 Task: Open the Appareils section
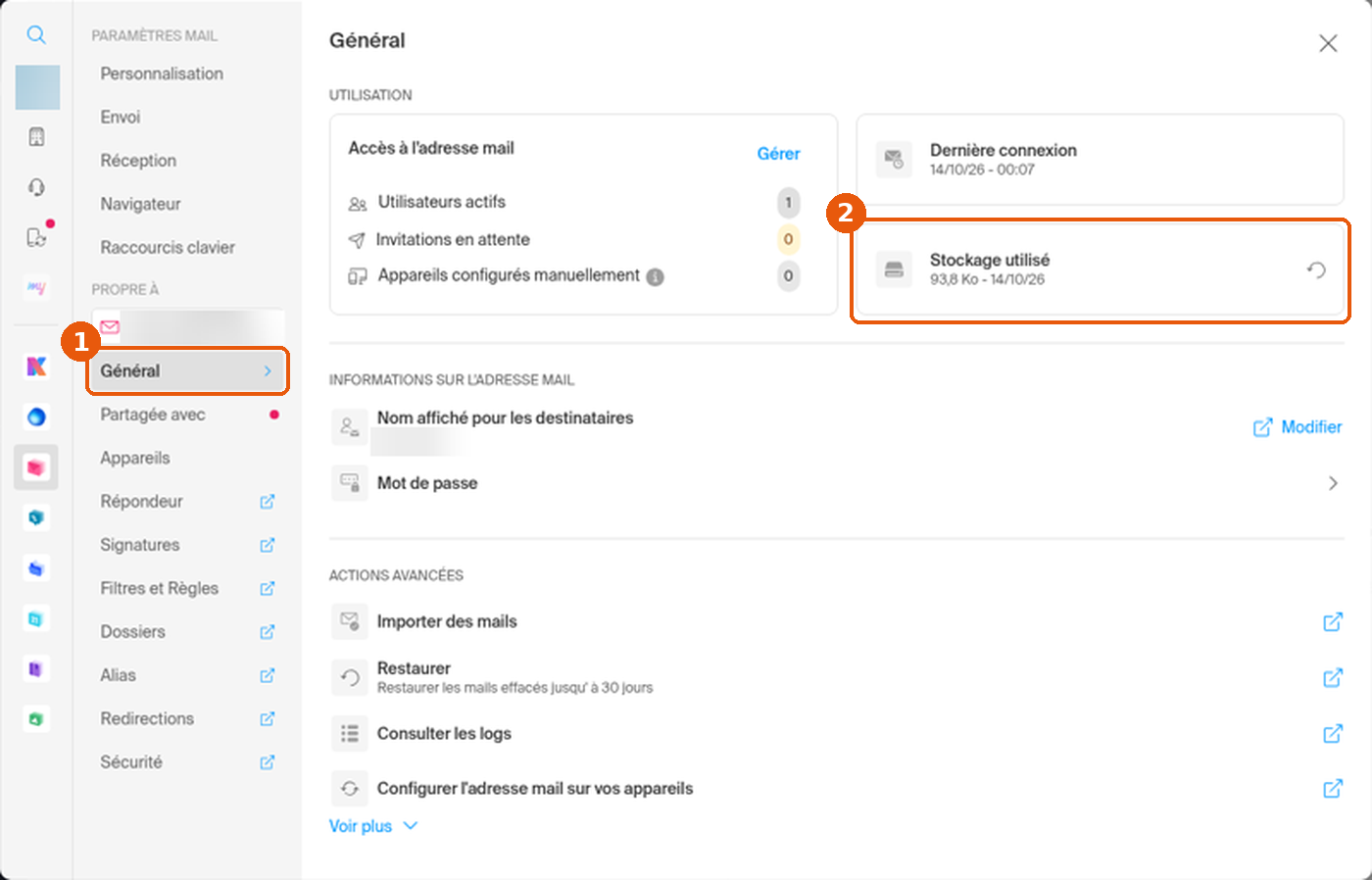[x=135, y=458]
